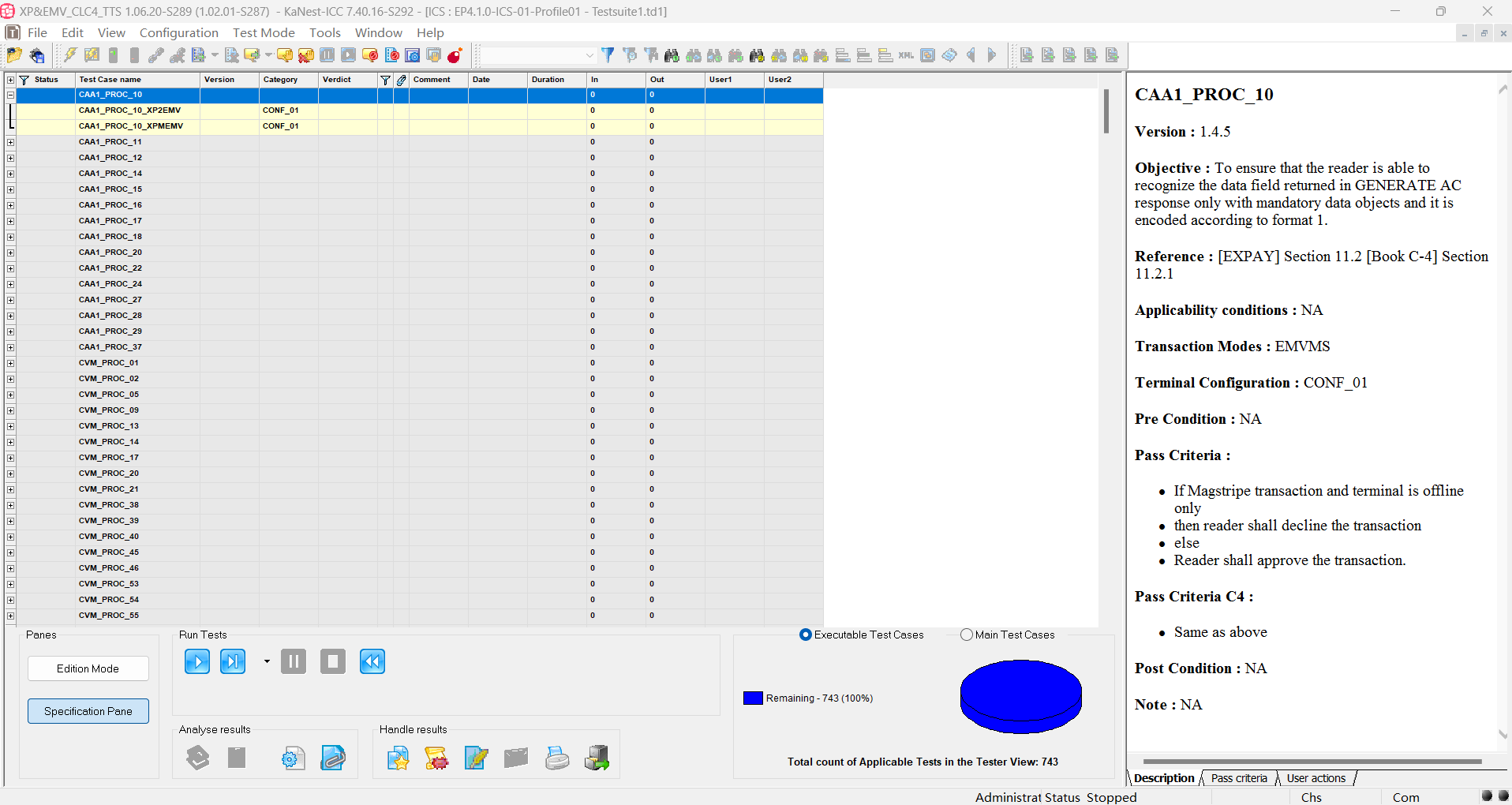Select the Main Test Cases radio button
This screenshot has width=1512, height=805.
pos(966,635)
